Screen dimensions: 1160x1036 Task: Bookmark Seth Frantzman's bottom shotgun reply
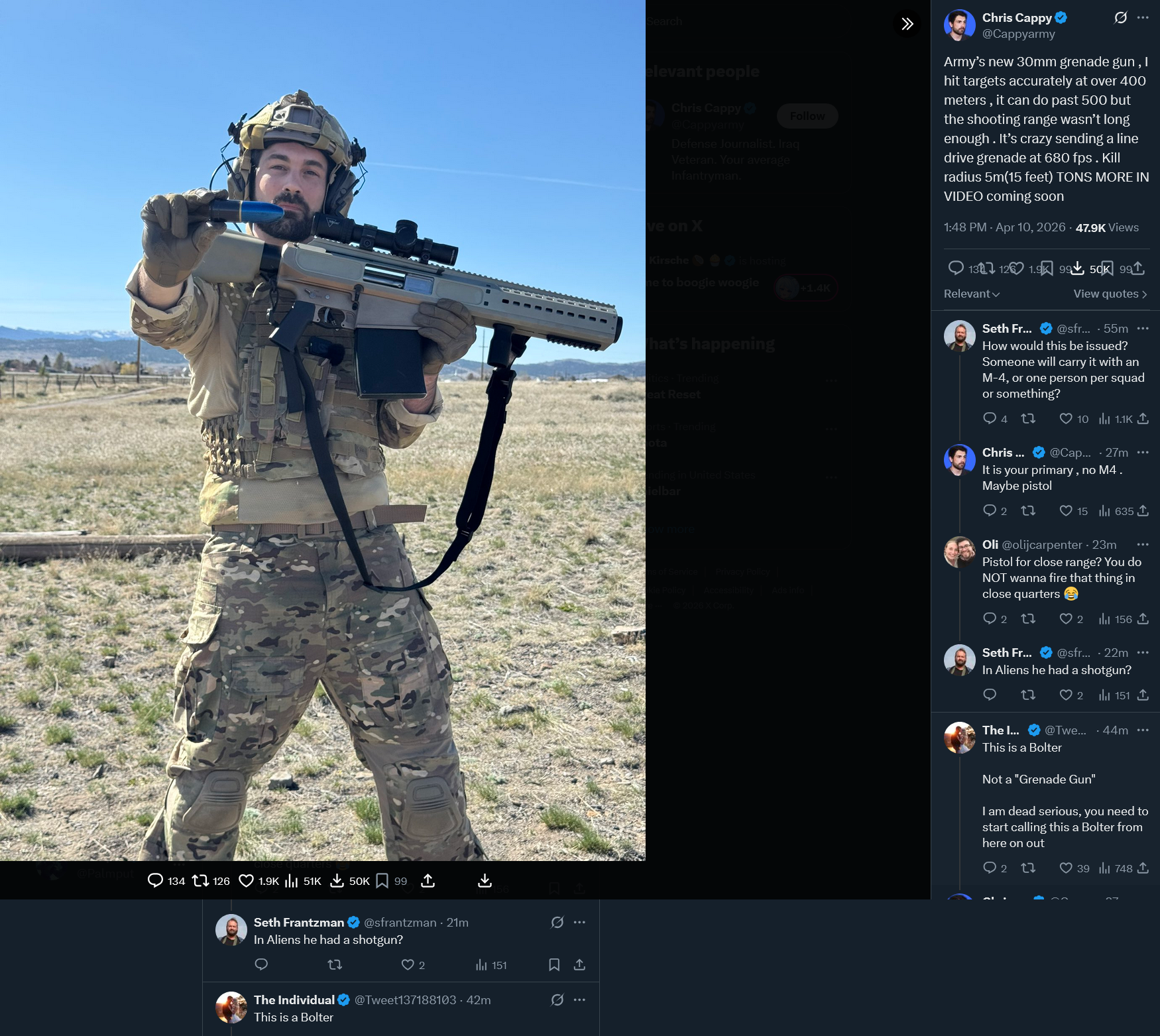(x=554, y=964)
